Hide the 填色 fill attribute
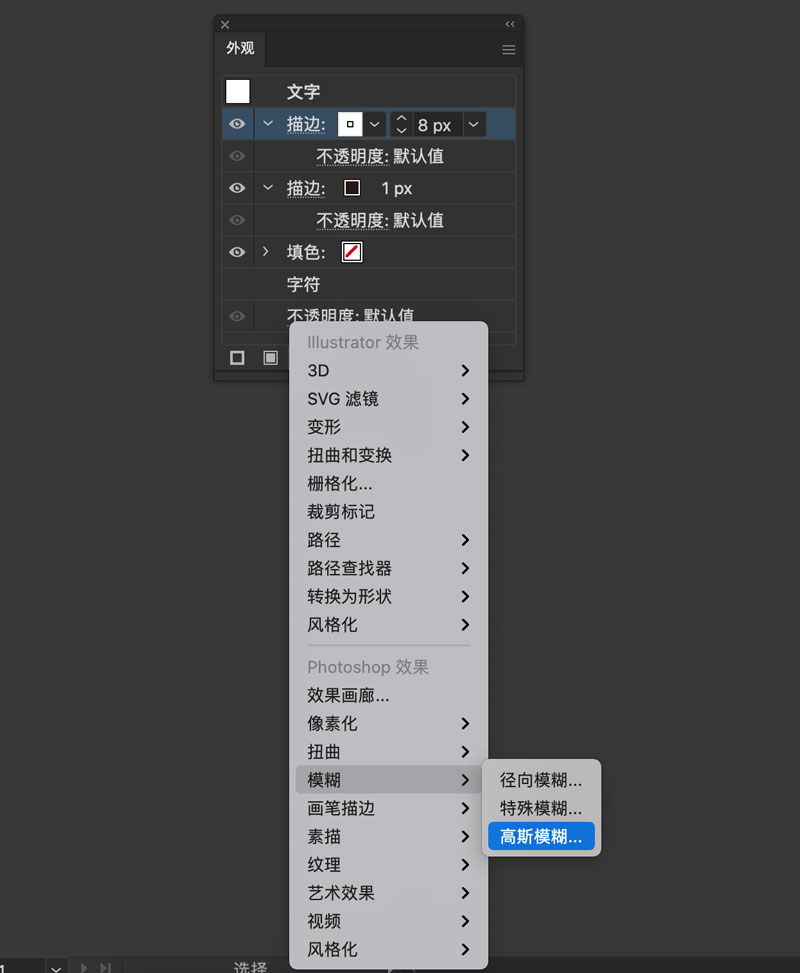800x973 pixels. (x=237, y=252)
